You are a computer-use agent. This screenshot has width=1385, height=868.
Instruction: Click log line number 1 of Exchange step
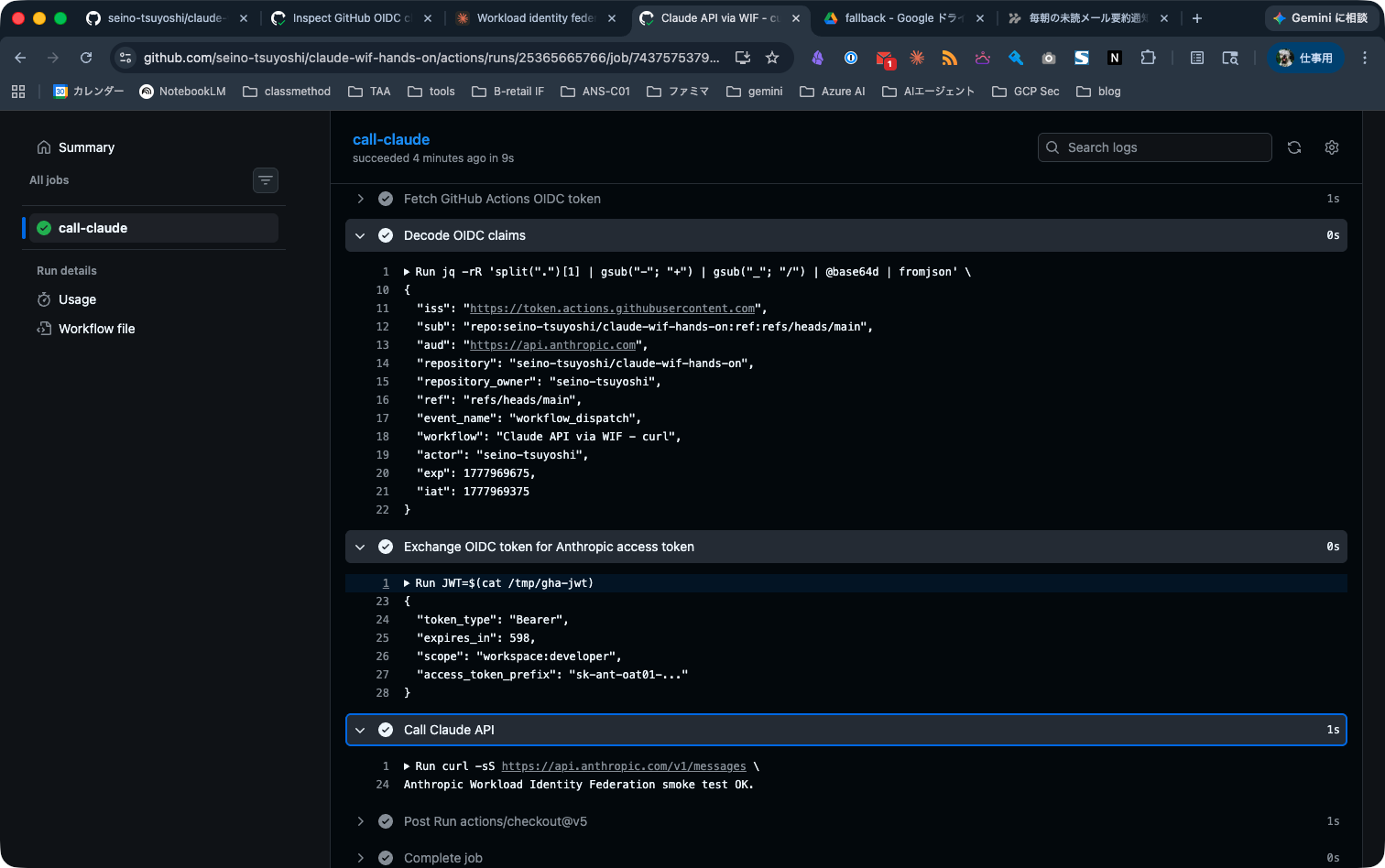(x=386, y=583)
